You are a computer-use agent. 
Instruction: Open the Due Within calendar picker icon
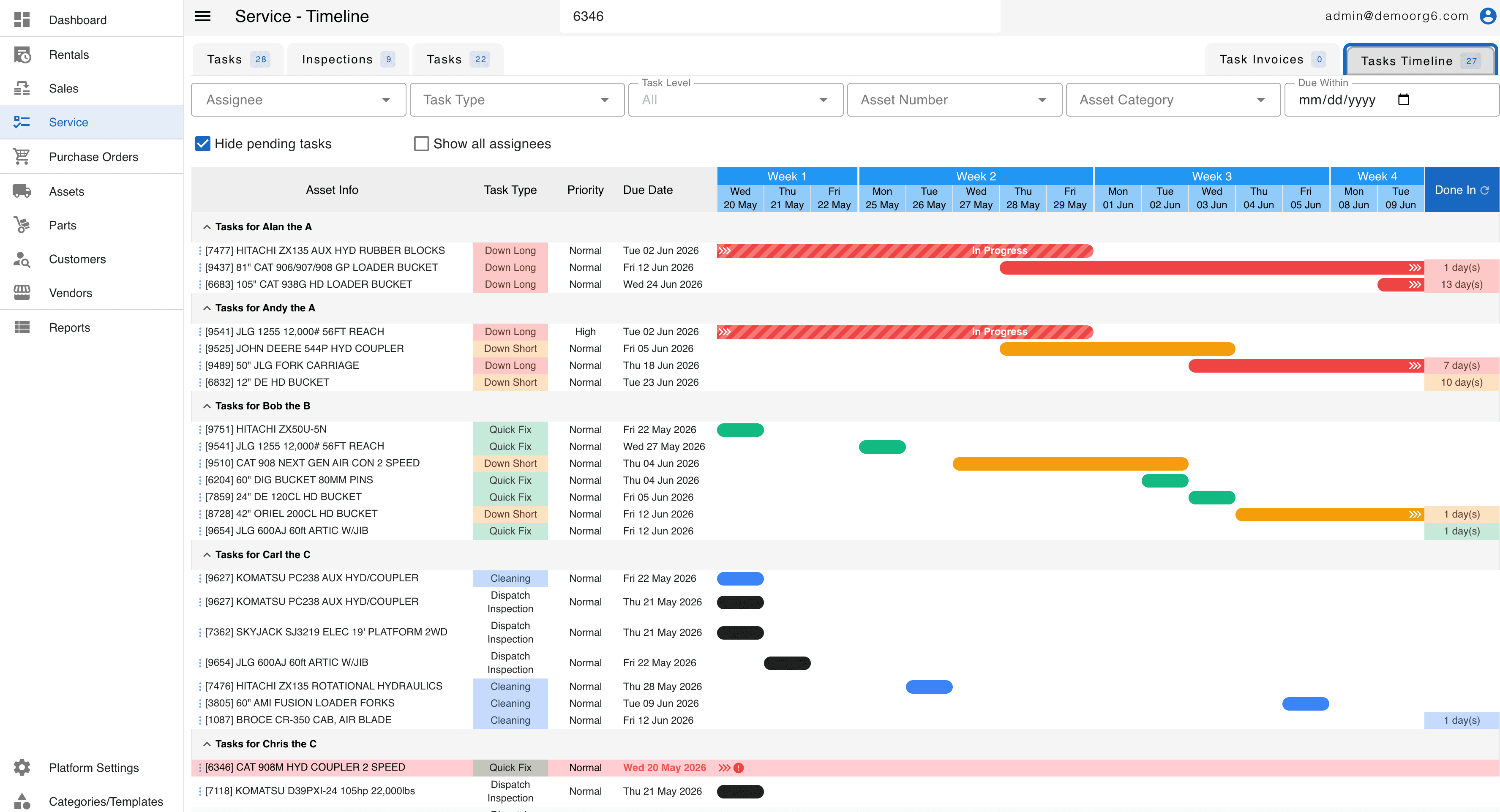point(1403,100)
